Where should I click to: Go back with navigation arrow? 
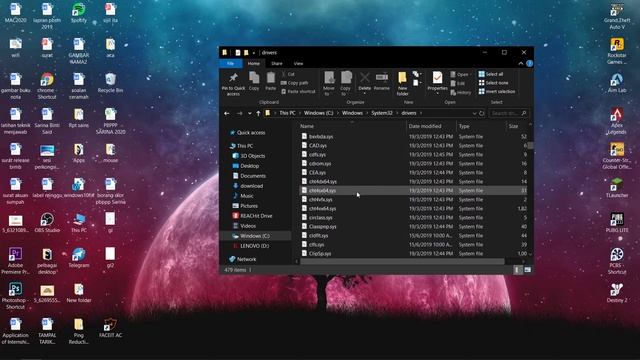(x=227, y=113)
